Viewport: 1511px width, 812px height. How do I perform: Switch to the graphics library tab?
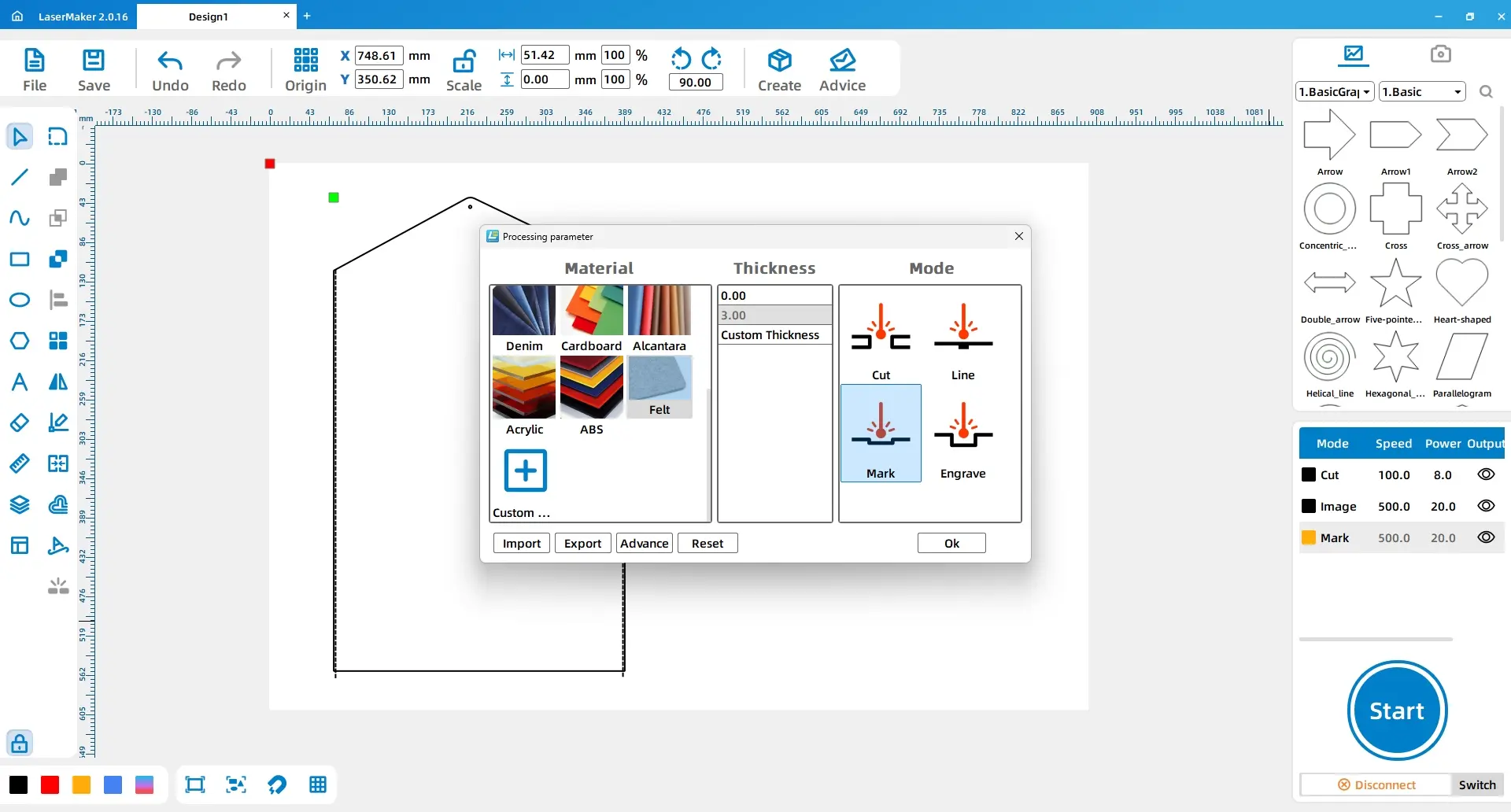[x=1354, y=54]
